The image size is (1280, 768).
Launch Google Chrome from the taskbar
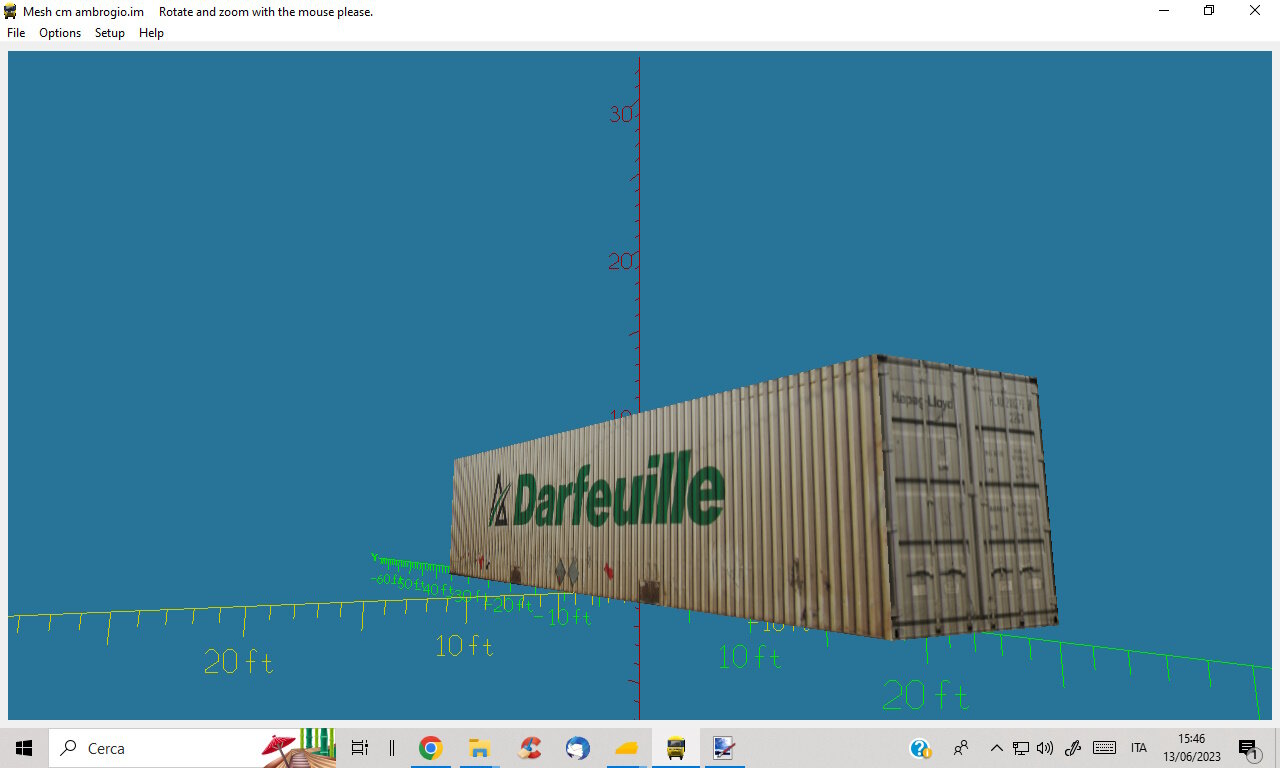point(431,748)
